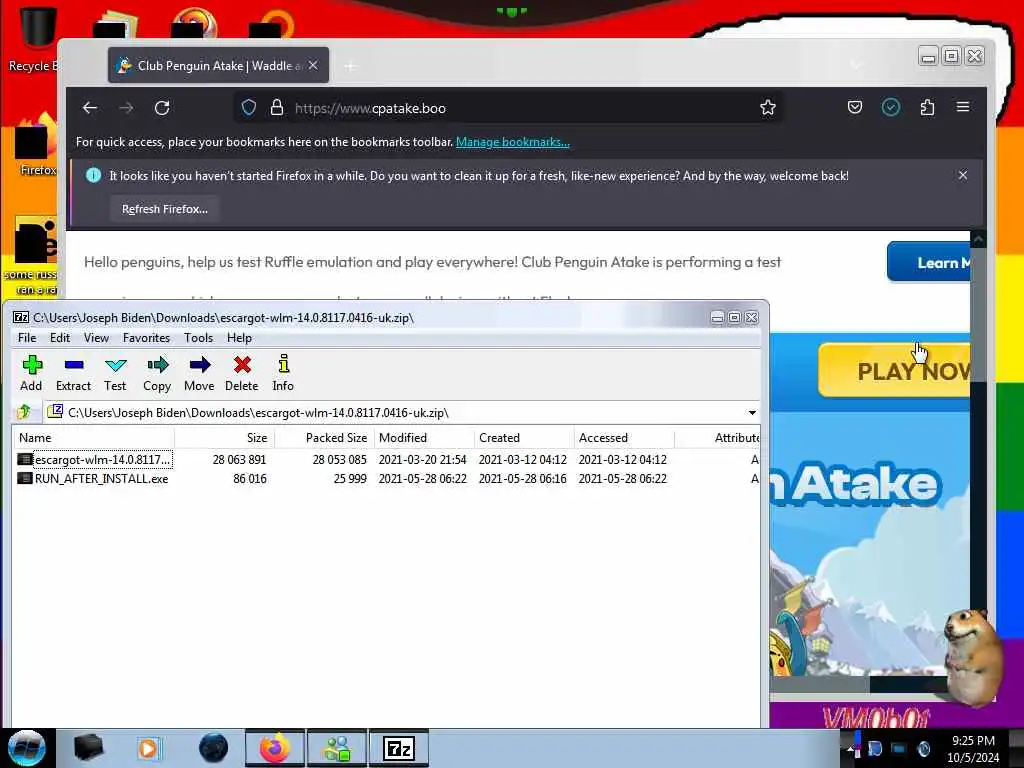Open Windows Live Messenger taskbar icon
This screenshot has width=1024, height=768.
click(337, 748)
